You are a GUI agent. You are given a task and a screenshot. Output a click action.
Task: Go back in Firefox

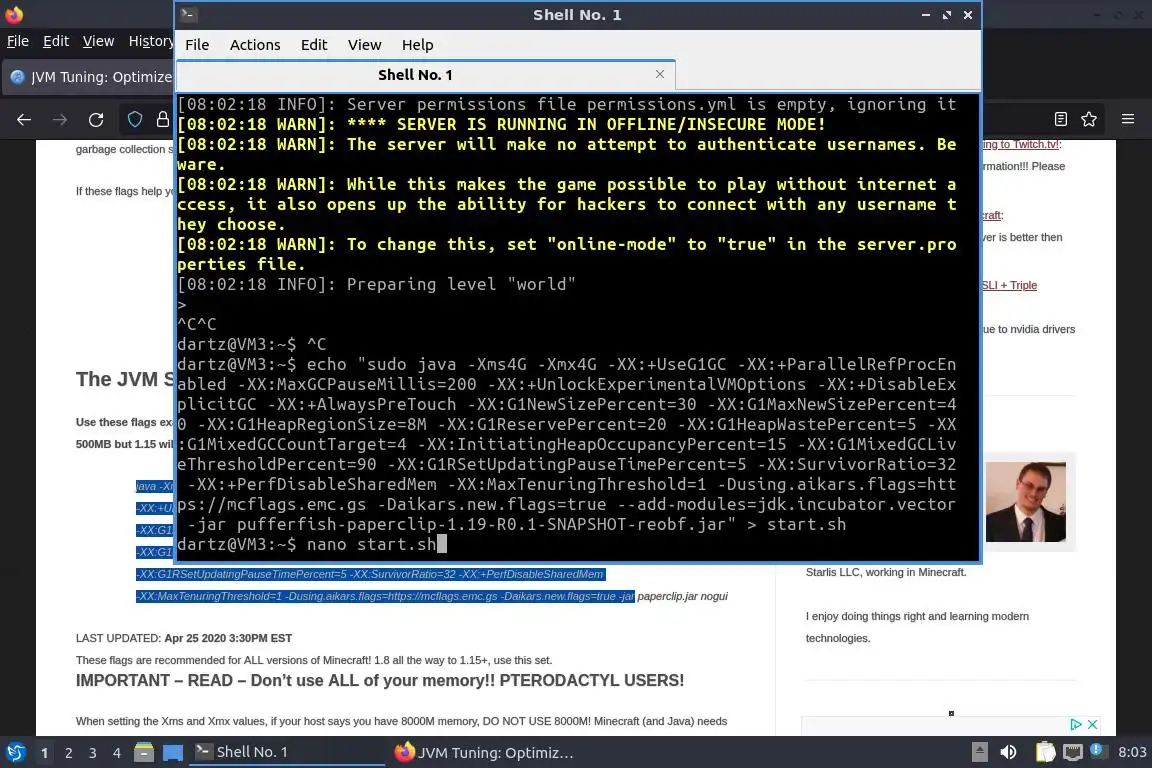pos(24,119)
